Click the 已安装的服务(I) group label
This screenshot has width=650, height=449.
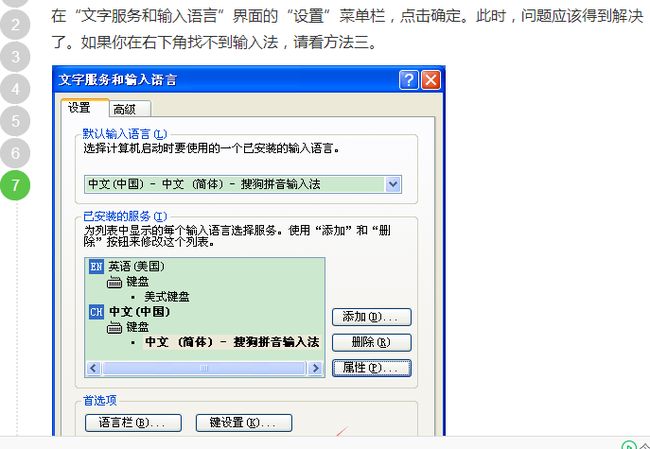pos(124,216)
